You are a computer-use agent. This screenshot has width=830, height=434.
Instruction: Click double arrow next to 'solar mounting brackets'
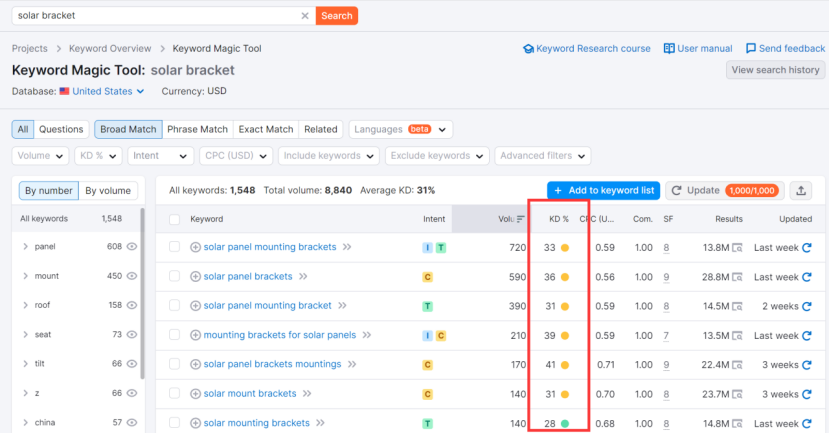320,423
